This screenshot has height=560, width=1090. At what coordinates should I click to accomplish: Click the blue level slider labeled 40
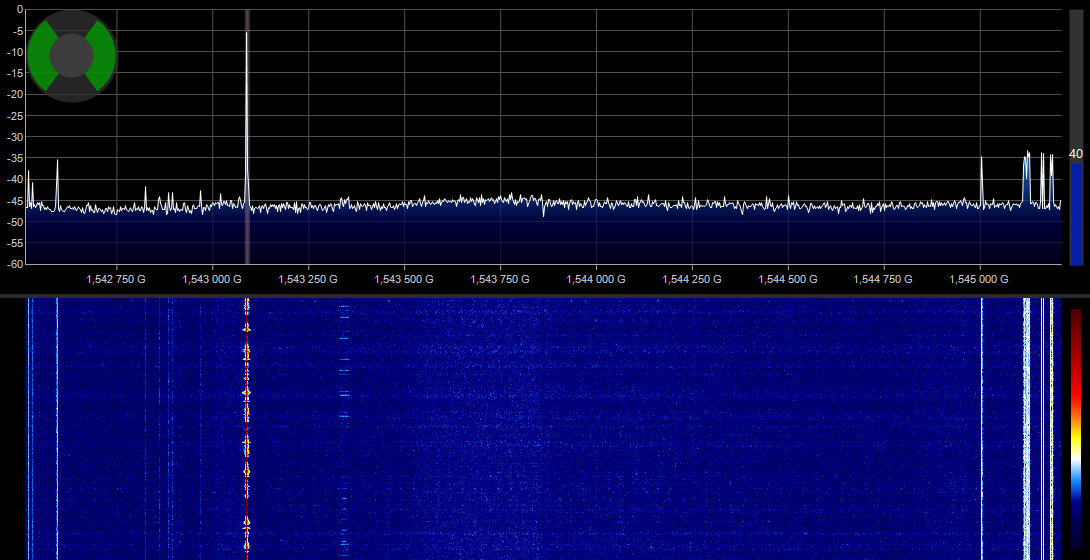1076,214
